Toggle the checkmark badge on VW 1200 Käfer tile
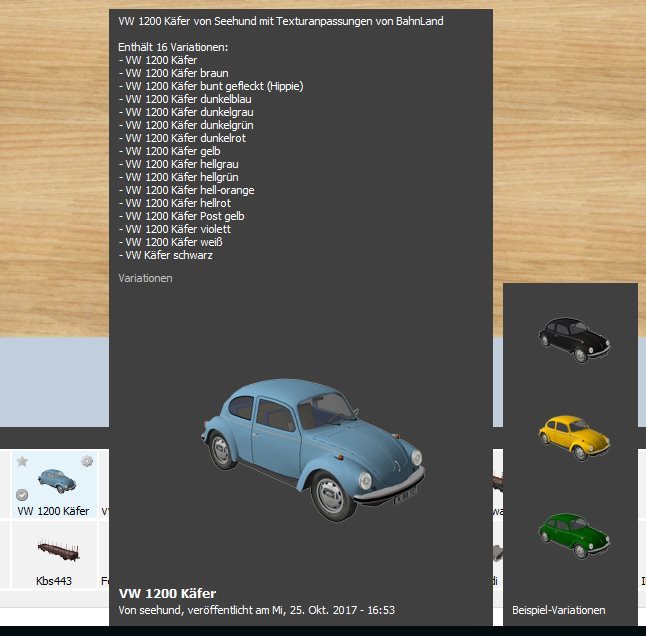Viewport: 646px width, 636px height. click(x=22, y=495)
